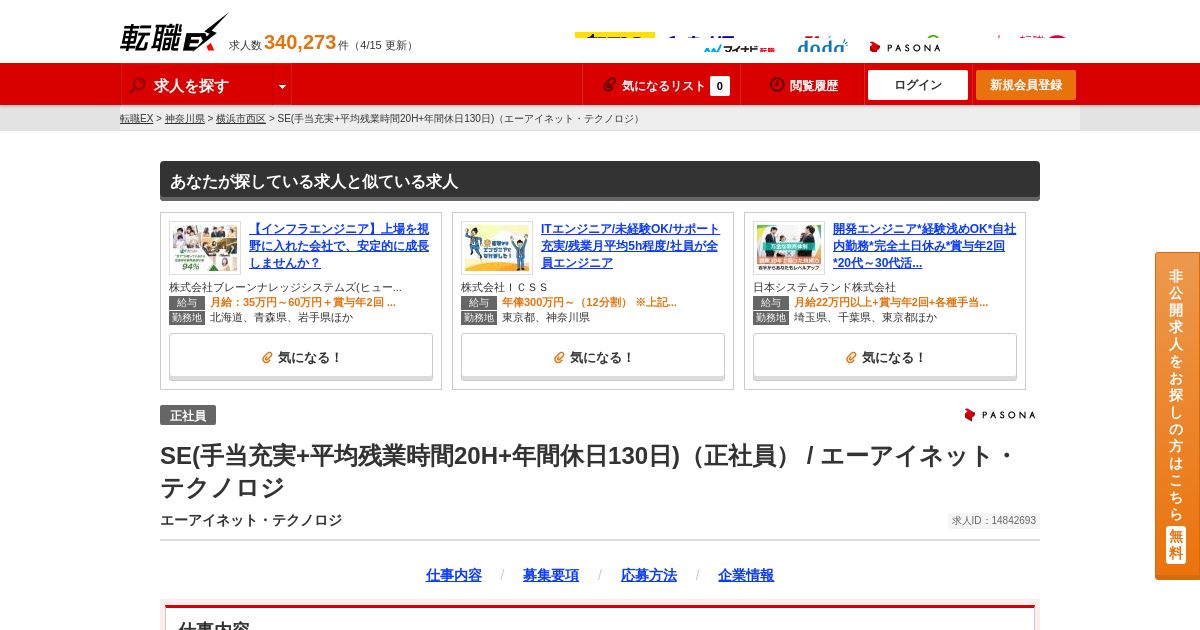
Task: Click location text 北海道、青森県、岩手県ほか
Action: click(x=281, y=317)
